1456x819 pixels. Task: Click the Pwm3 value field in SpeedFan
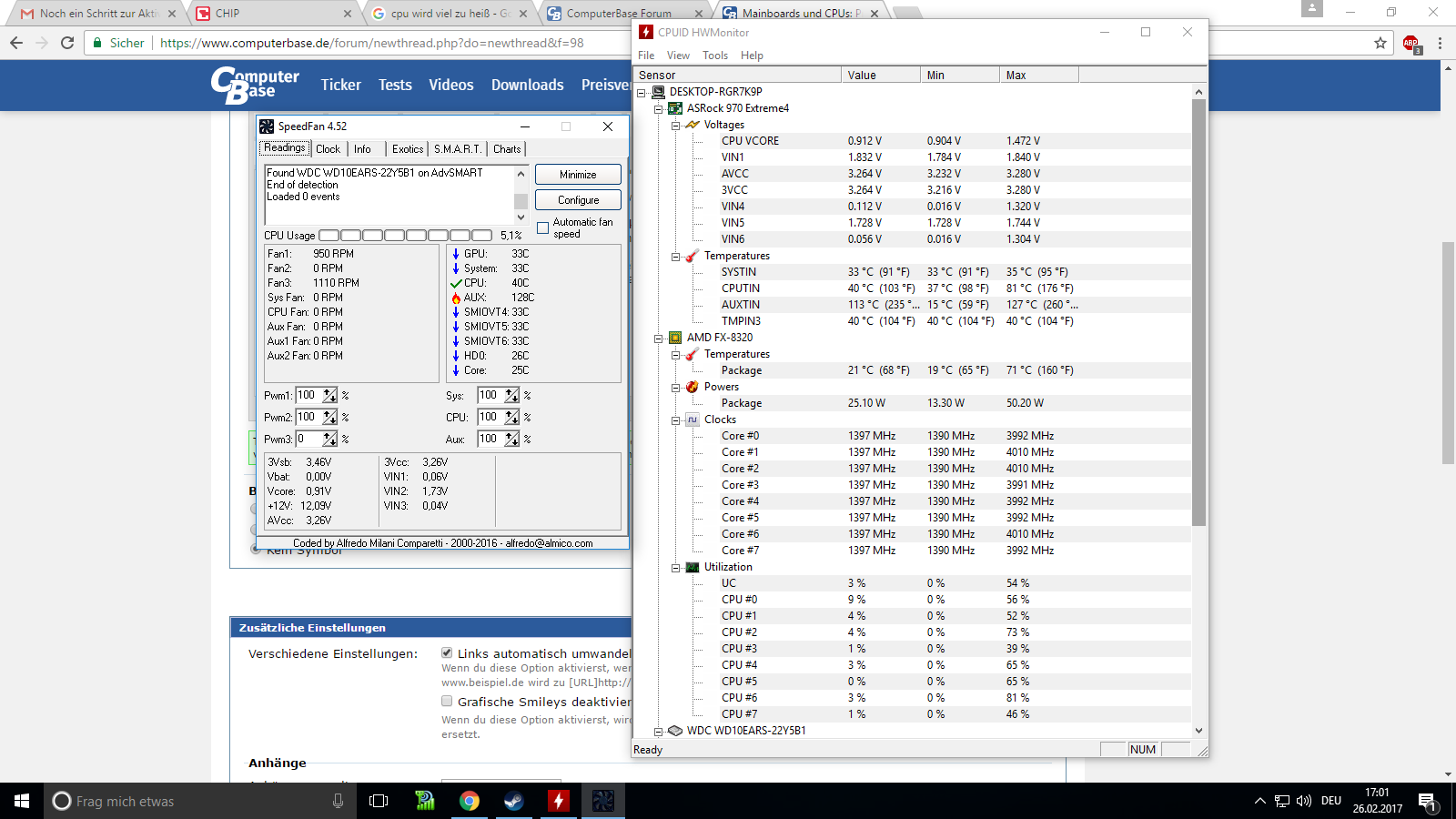pos(309,440)
